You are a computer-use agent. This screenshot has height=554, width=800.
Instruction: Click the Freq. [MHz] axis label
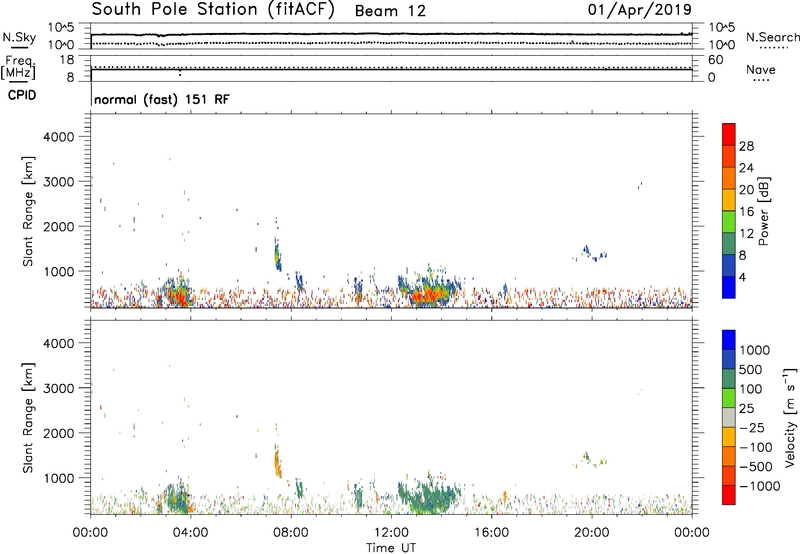coord(18,68)
